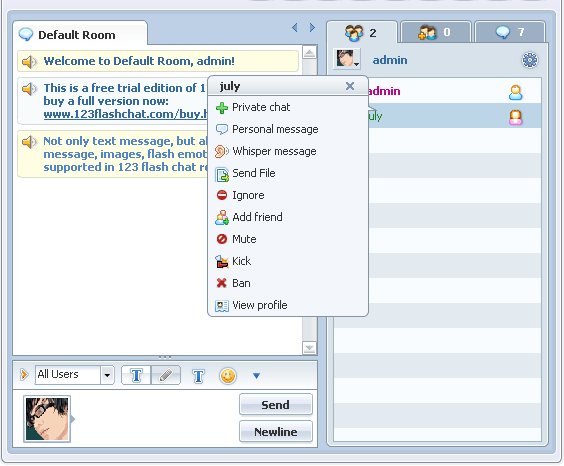Toggle the text input mode button
The width and height of the screenshot is (564, 466).
136,375
